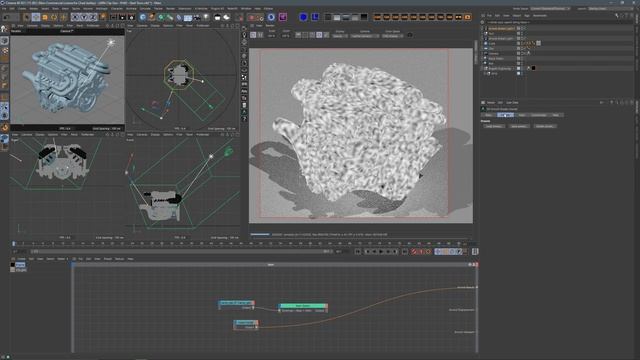
Task: Click the purple square plugin icon
Action: [x=283, y=17]
